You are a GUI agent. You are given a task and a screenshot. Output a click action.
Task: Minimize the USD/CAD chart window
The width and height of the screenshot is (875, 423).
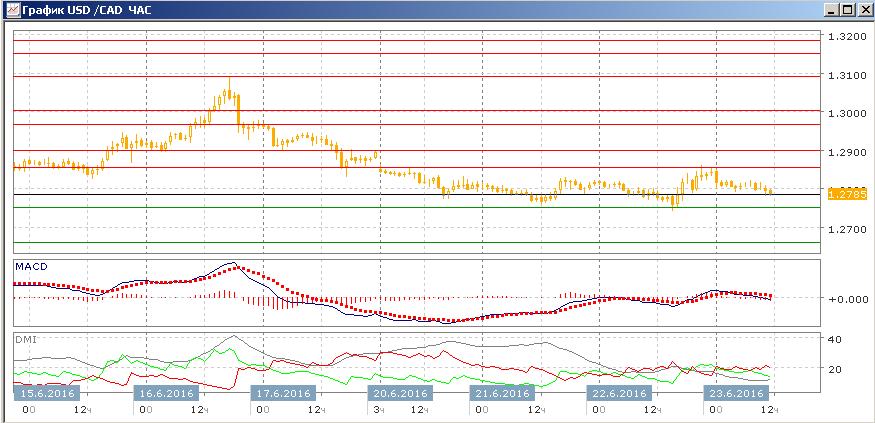831,10
